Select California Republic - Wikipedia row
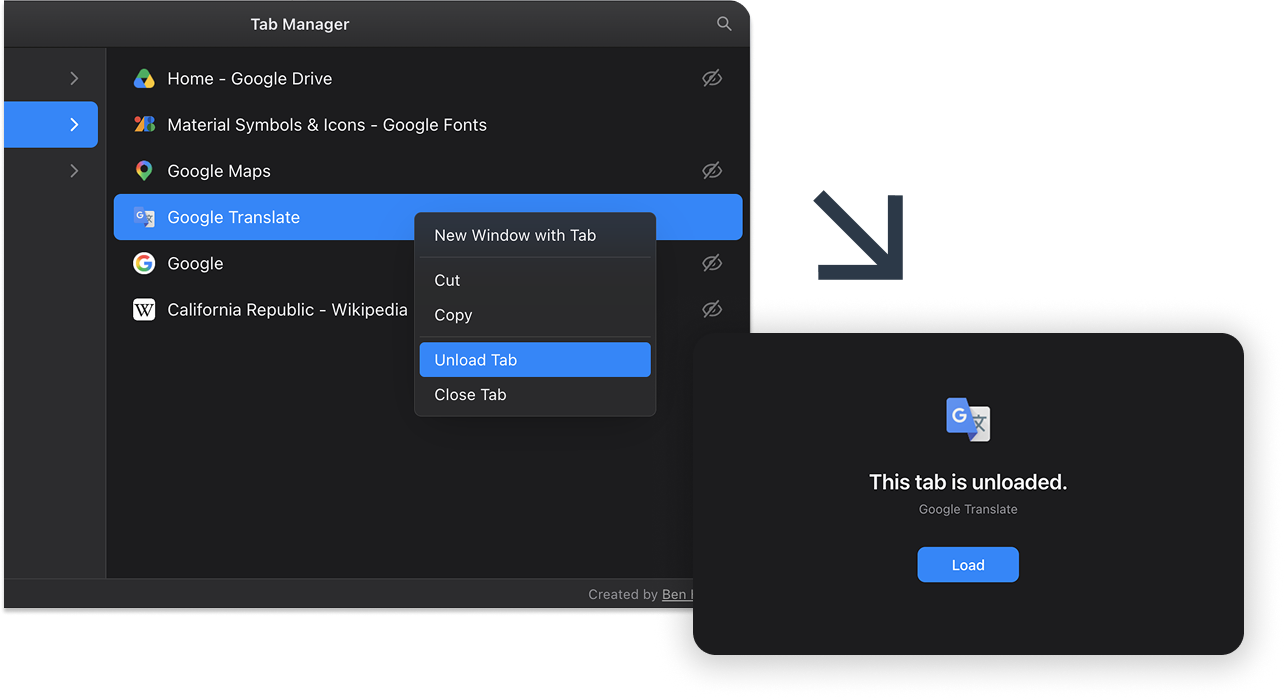The width and height of the screenshot is (1285, 700). click(428, 310)
